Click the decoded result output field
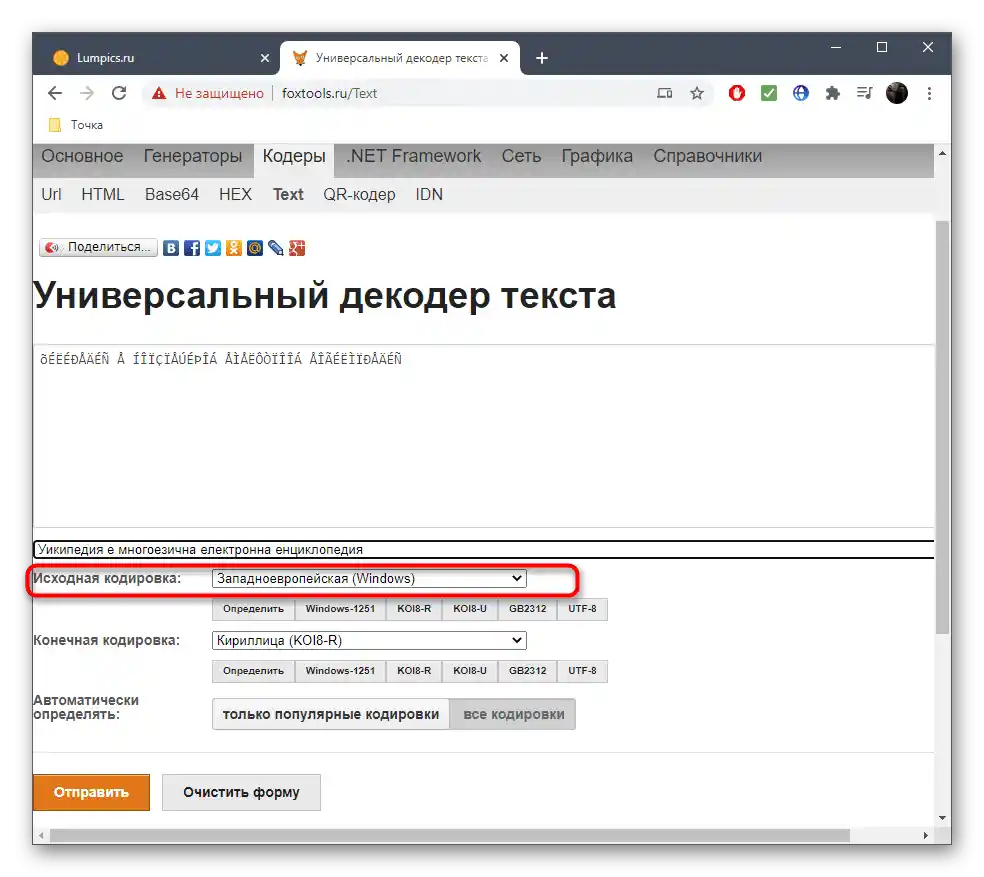984x877 pixels. (x=484, y=550)
